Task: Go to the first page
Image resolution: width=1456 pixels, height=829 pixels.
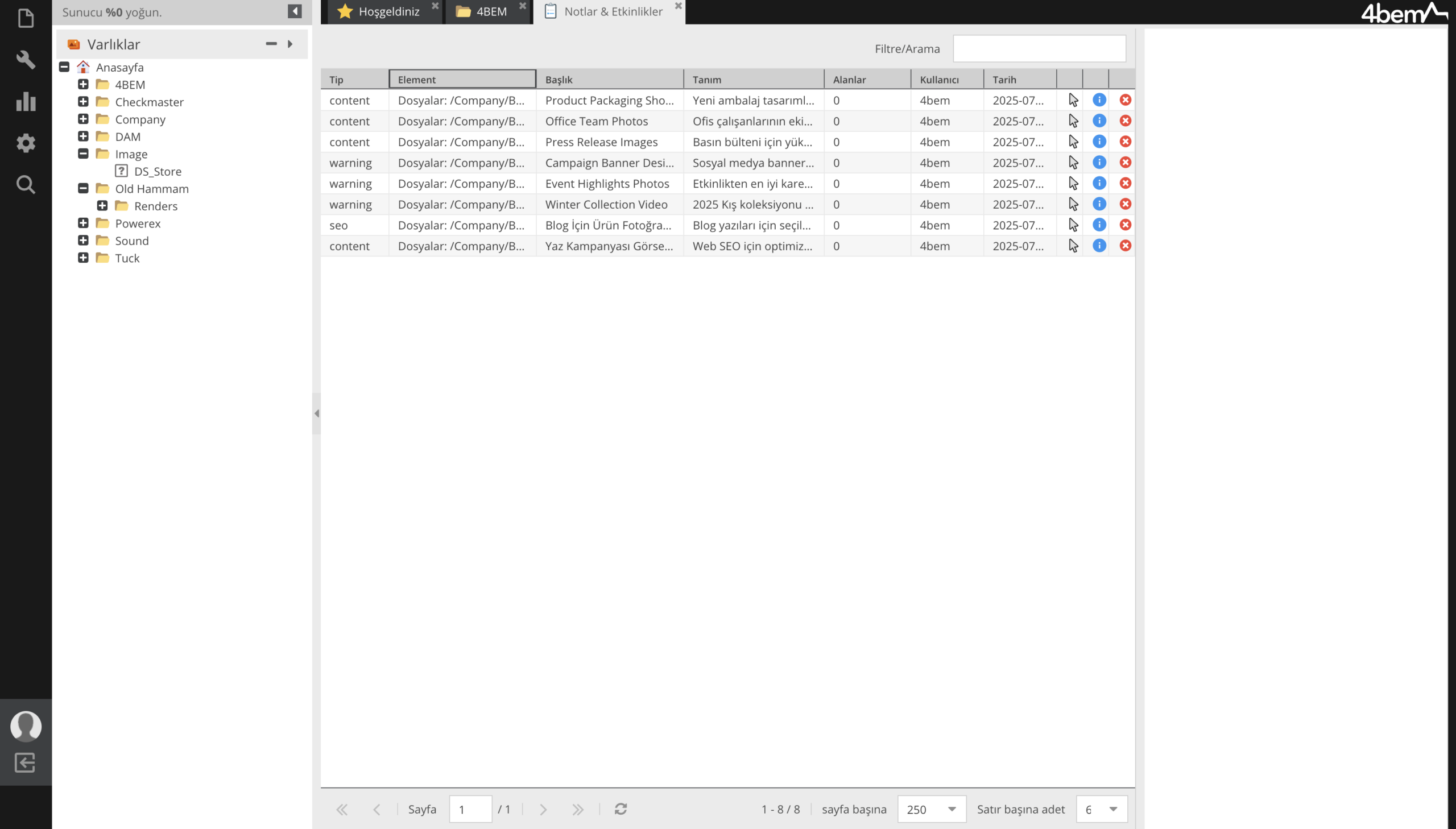Action: [x=342, y=809]
